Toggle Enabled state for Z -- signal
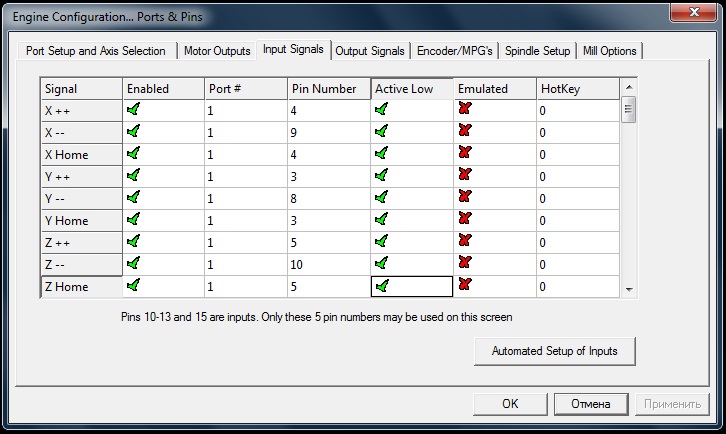This screenshot has width=726, height=434. 134,263
